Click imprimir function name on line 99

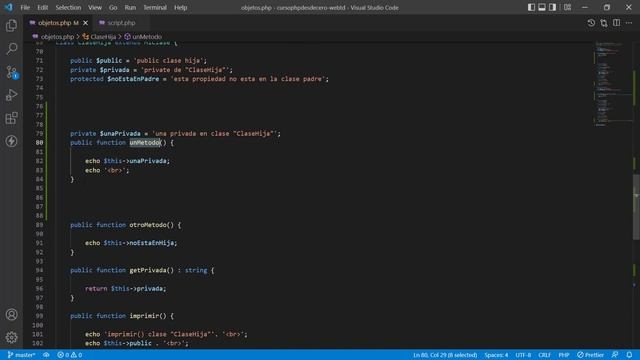pos(144,316)
